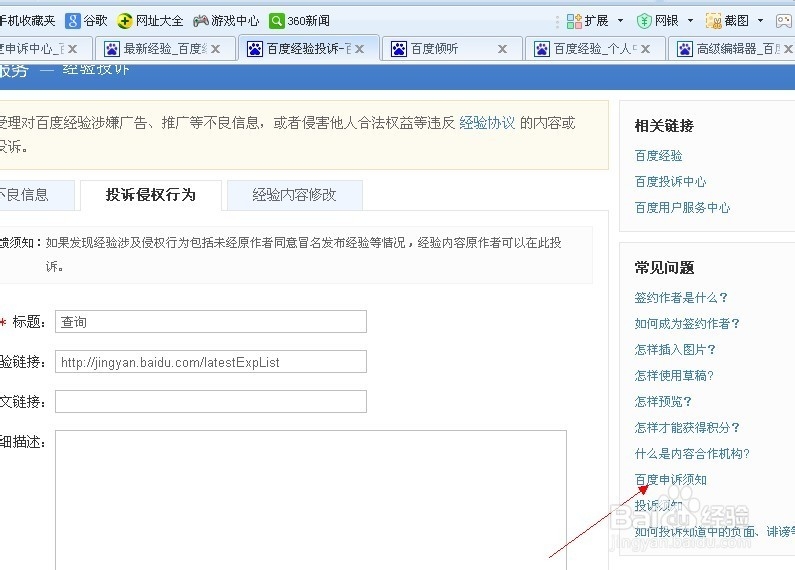Close the 百度经验_个人 browser tab
The image size is (795, 570).
[645, 49]
